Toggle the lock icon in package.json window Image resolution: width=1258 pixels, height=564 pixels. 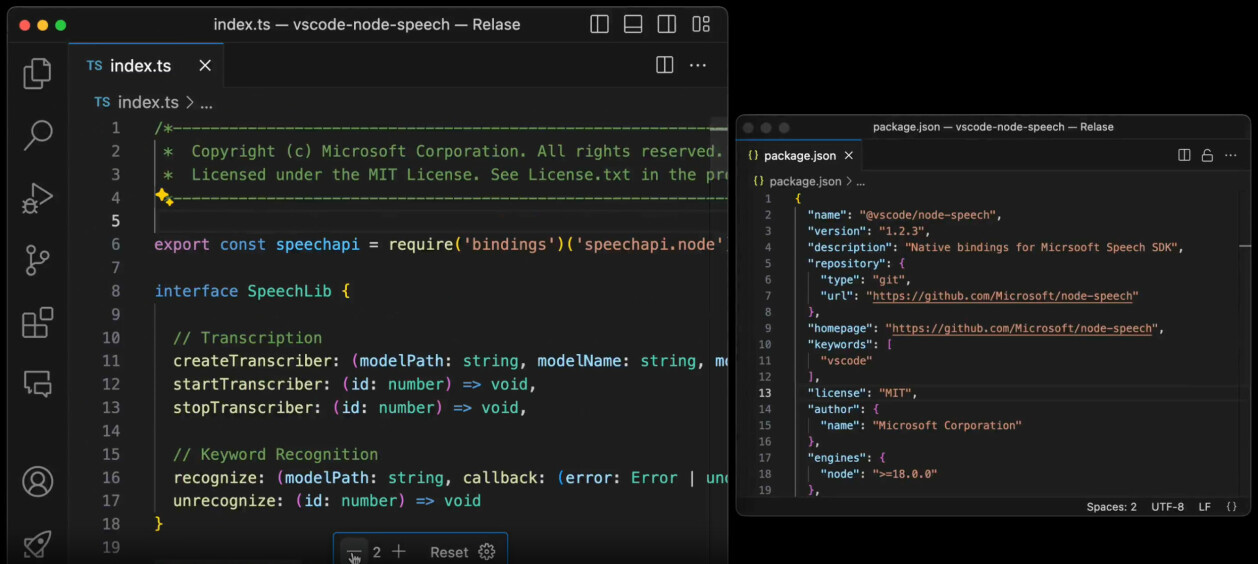[x=1207, y=156]
